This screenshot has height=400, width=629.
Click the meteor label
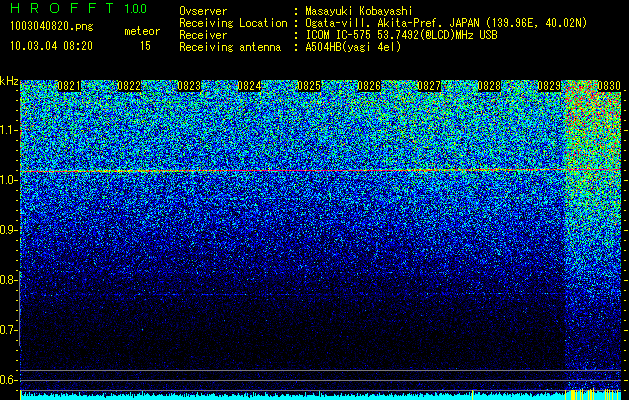(x=142, y=31)
